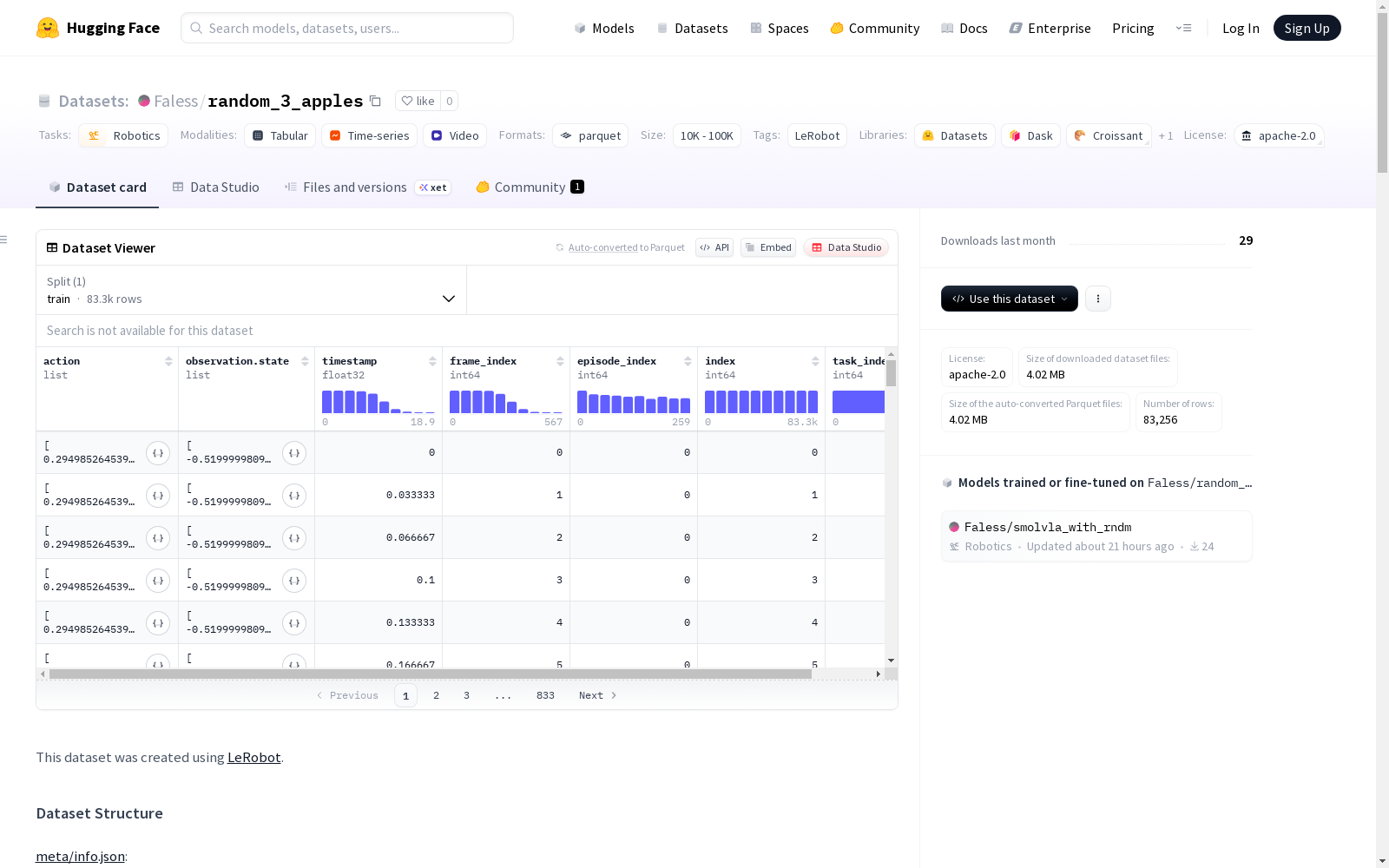Open the Community tab
Image resolution: width=1389 pixels, height=868 pixels.
tap(530, 187)
